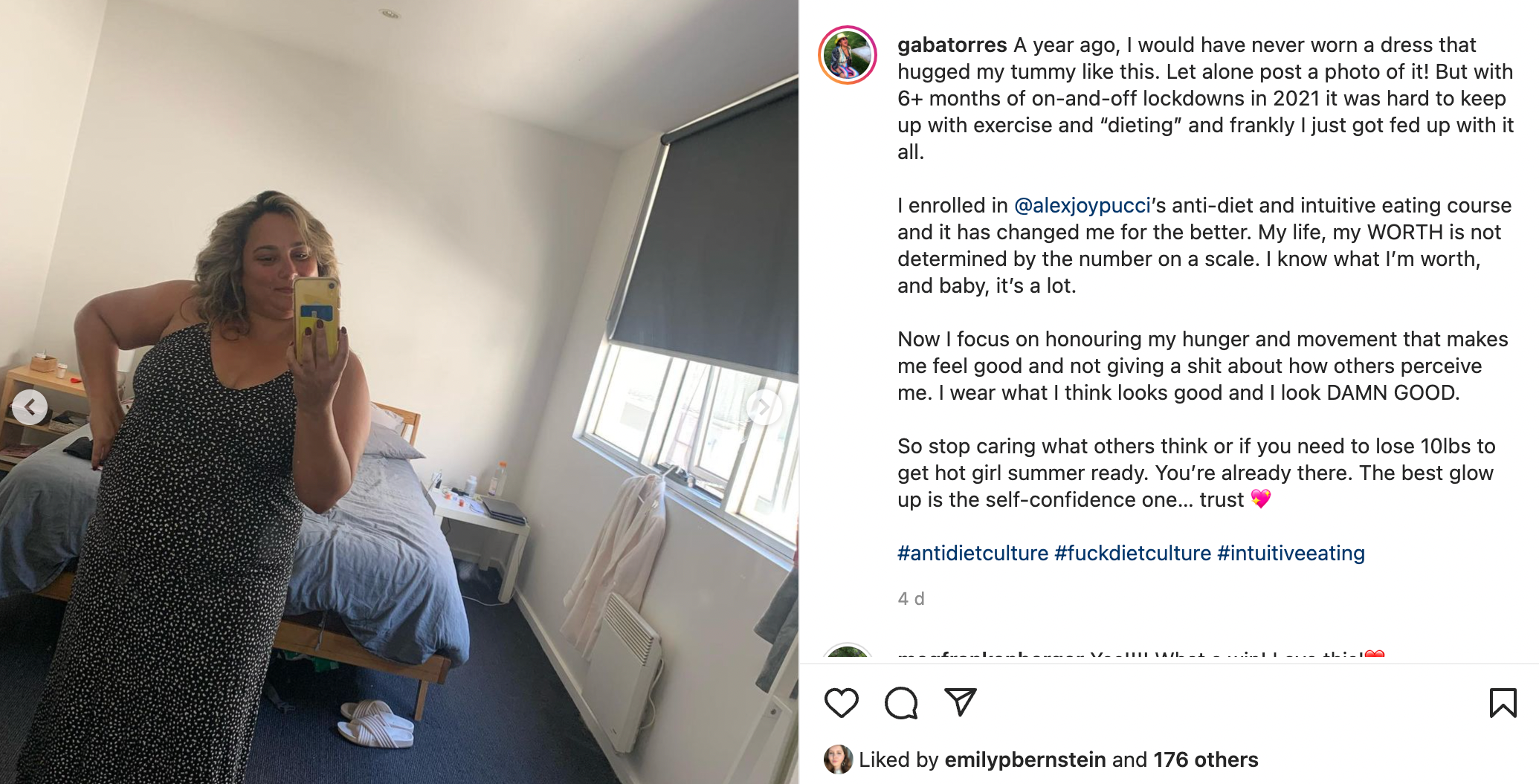Advance to next photo in carousel

coord(764,407)
